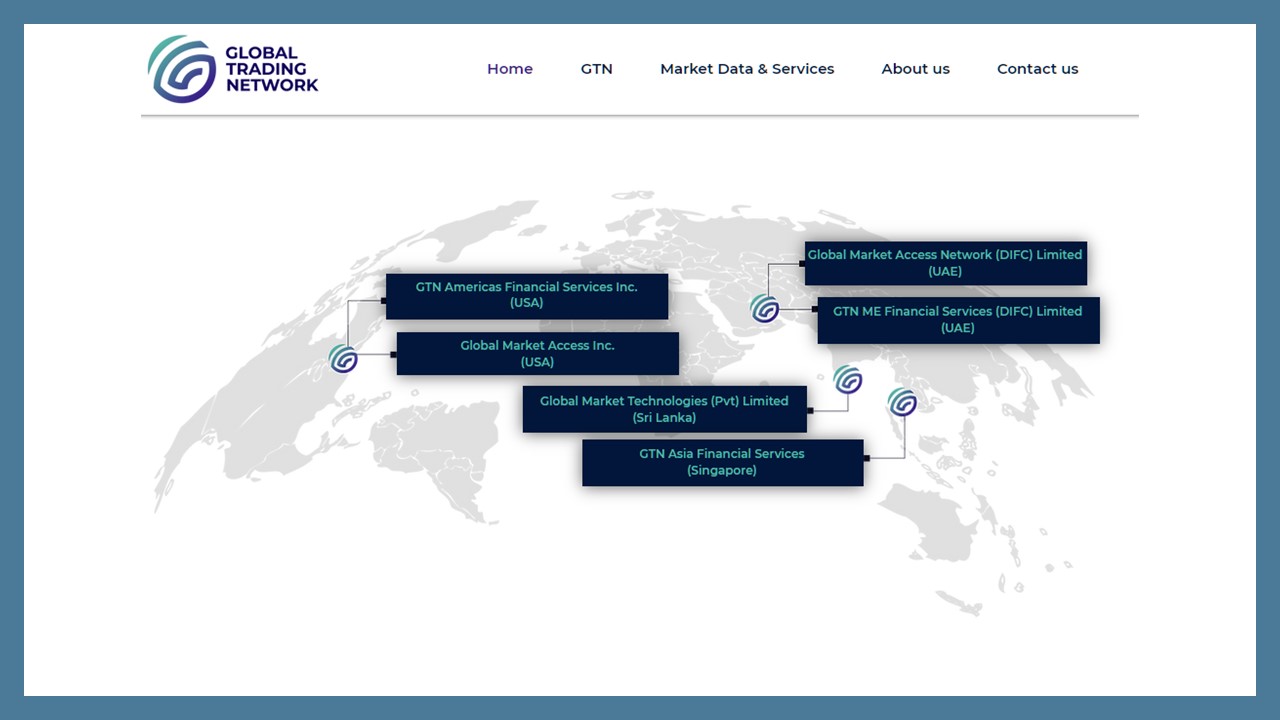The image size is (1280, 720).
Task: Click connector dot beside GTN Americas label
Action: (384, 300)
